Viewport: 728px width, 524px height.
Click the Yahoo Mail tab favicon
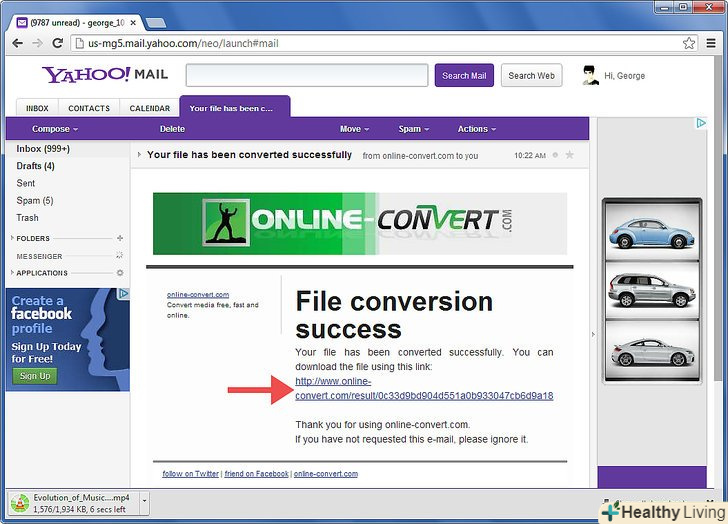(x=22, y=22)
